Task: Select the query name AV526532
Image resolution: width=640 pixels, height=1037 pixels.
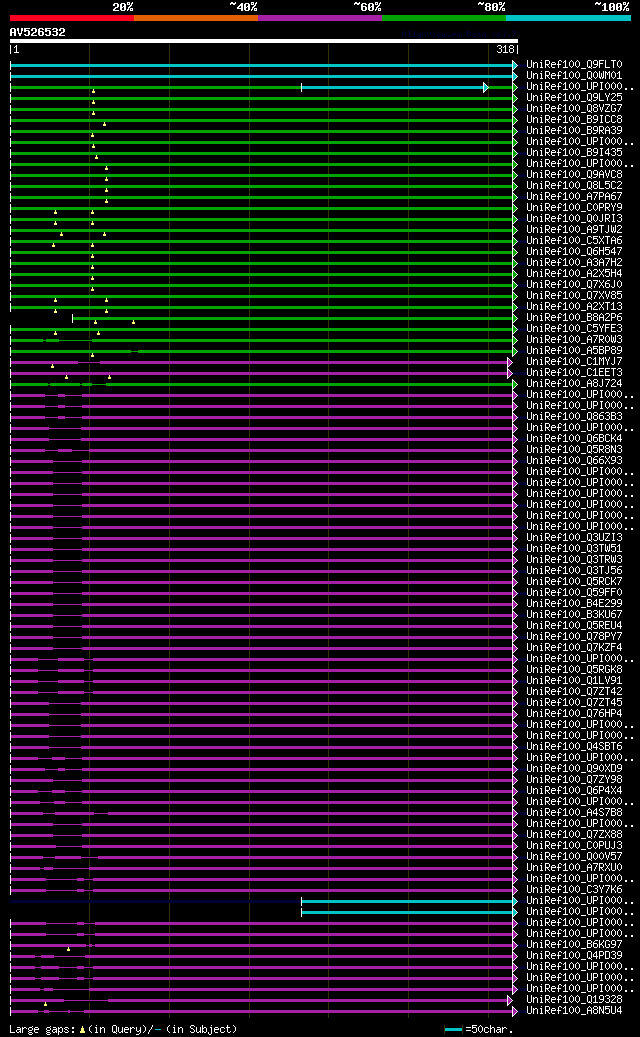Action: tap(38, 32)
